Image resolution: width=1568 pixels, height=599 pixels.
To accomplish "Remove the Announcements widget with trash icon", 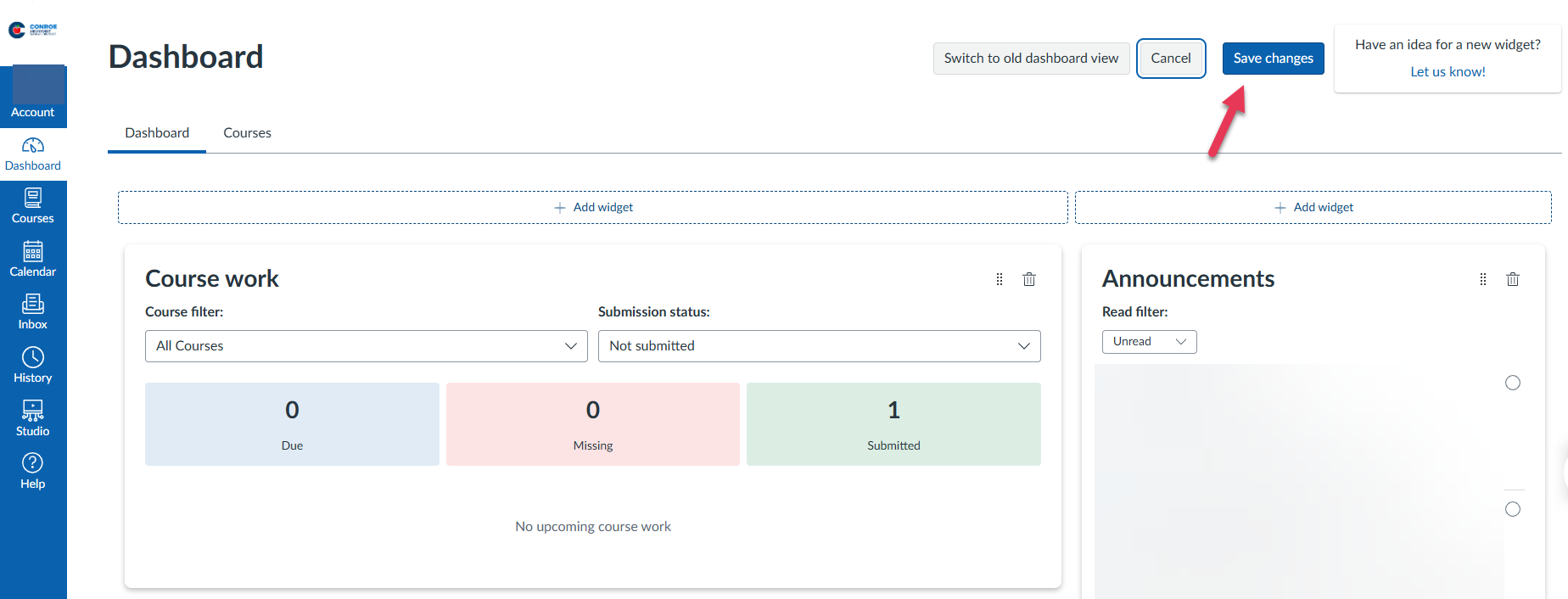I will tap(1512, 279).
